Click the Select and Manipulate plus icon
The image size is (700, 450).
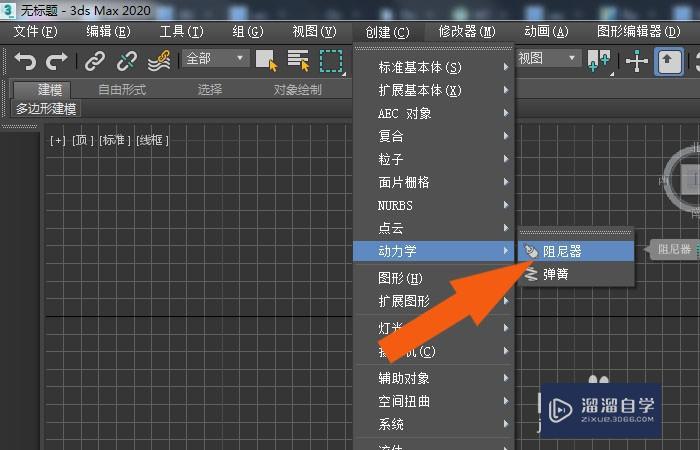click(x=637, y=61)
